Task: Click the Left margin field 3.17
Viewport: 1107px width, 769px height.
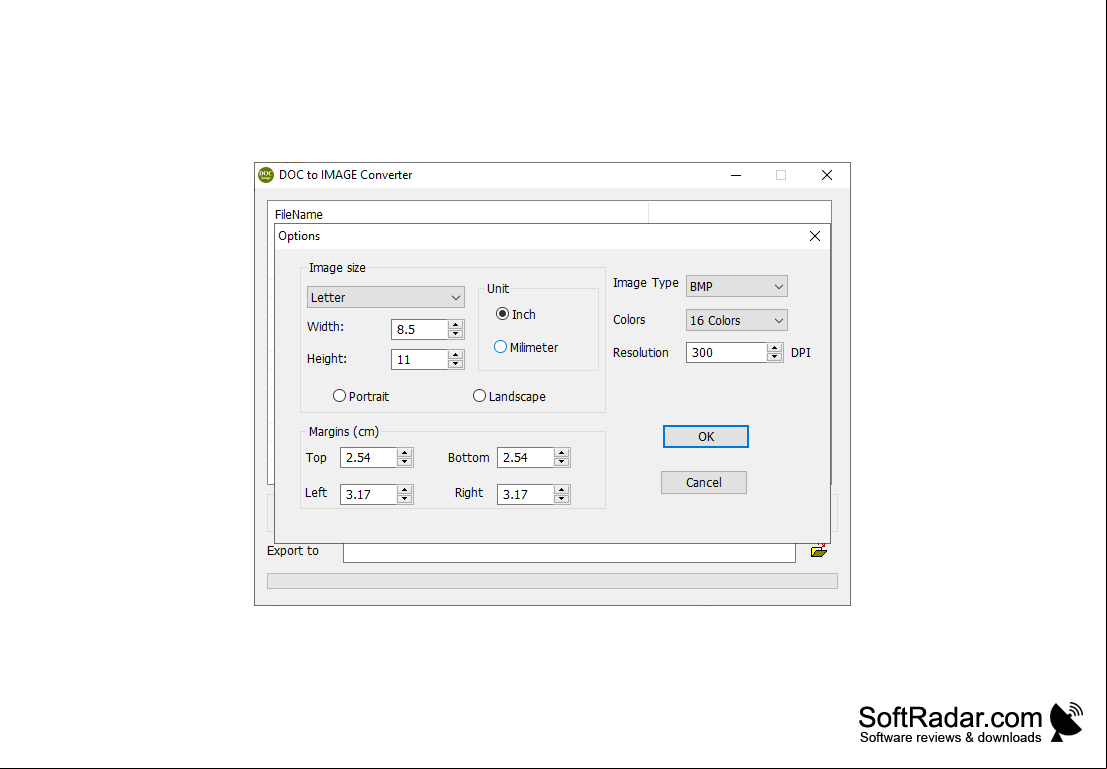Action: point(369,494)
